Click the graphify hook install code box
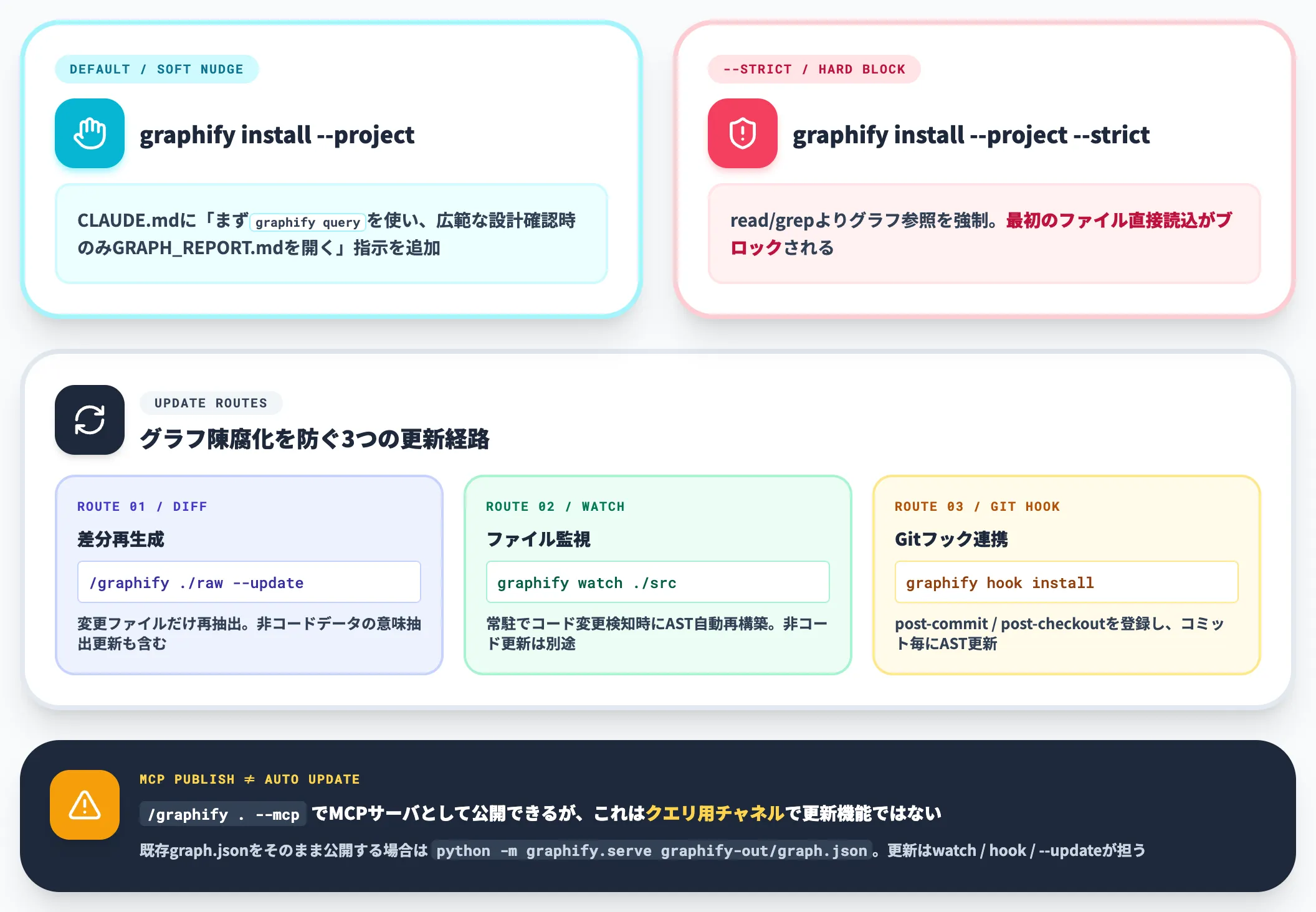Image resolution: width=1316 pixels, height=912 pixels. 1067,582
